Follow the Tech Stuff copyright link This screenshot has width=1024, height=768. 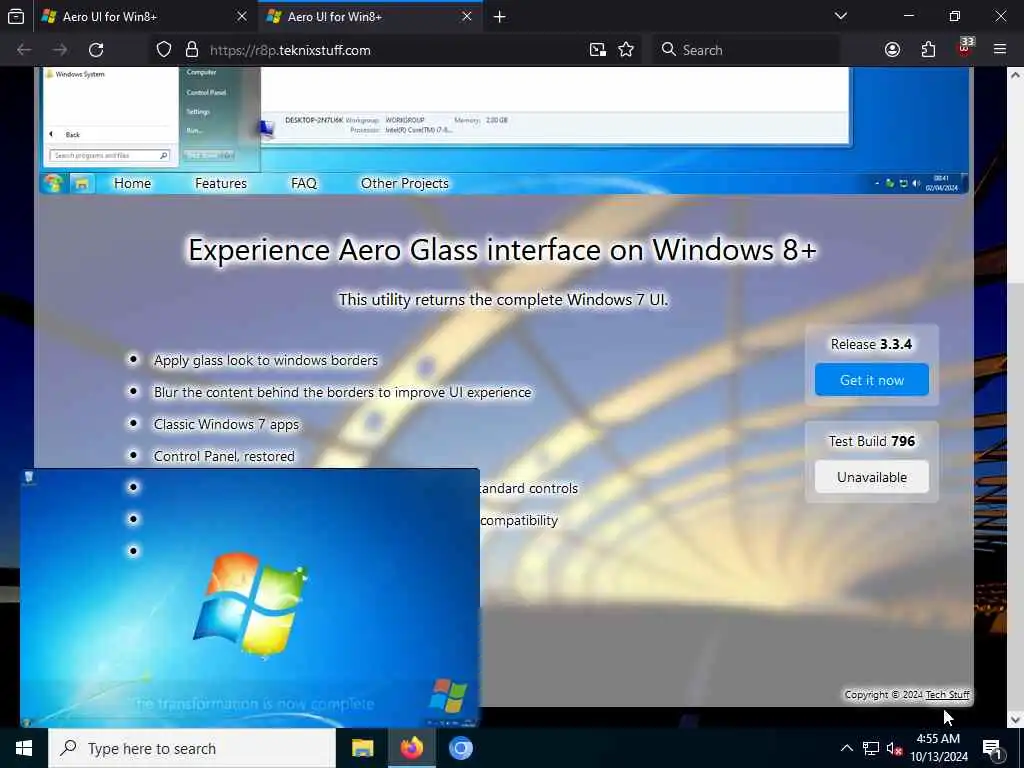pyautogui.click(x=948, y=694)
